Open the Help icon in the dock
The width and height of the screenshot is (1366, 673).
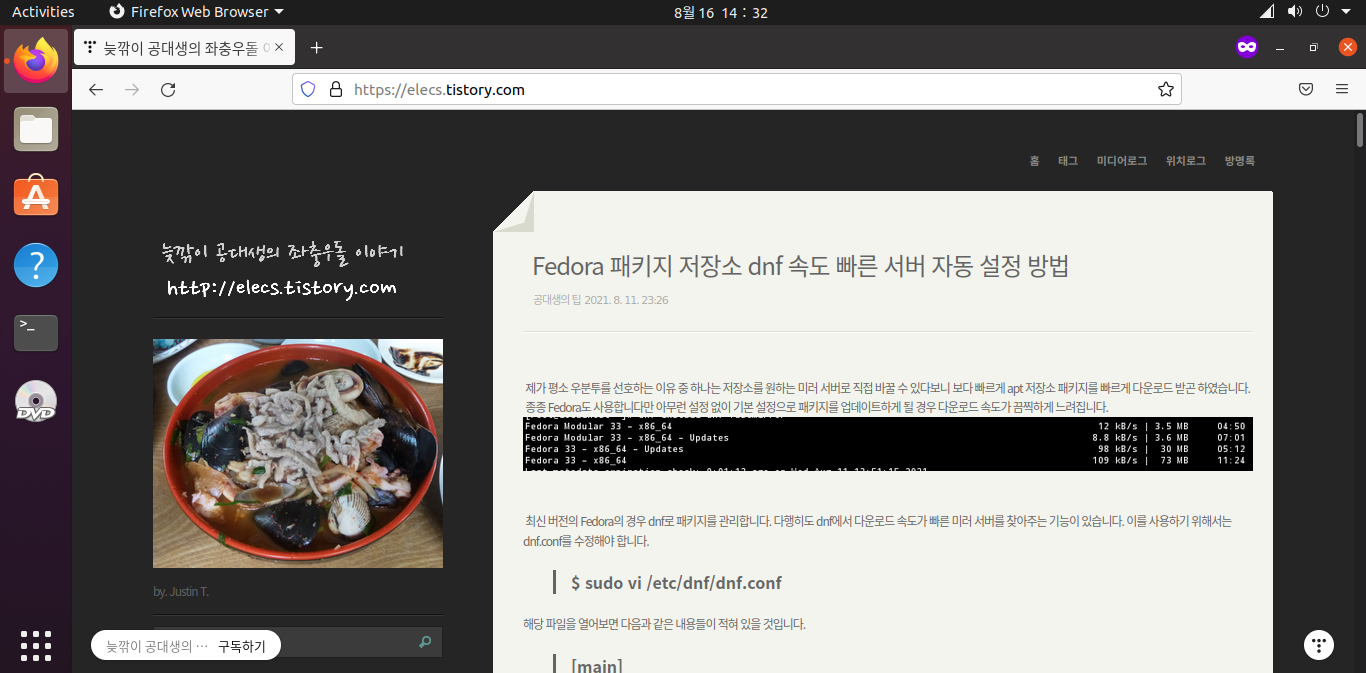[36, 265]
